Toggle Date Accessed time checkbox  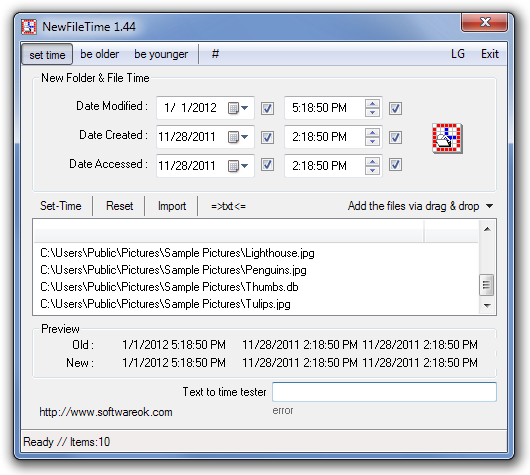coord(395,165)
